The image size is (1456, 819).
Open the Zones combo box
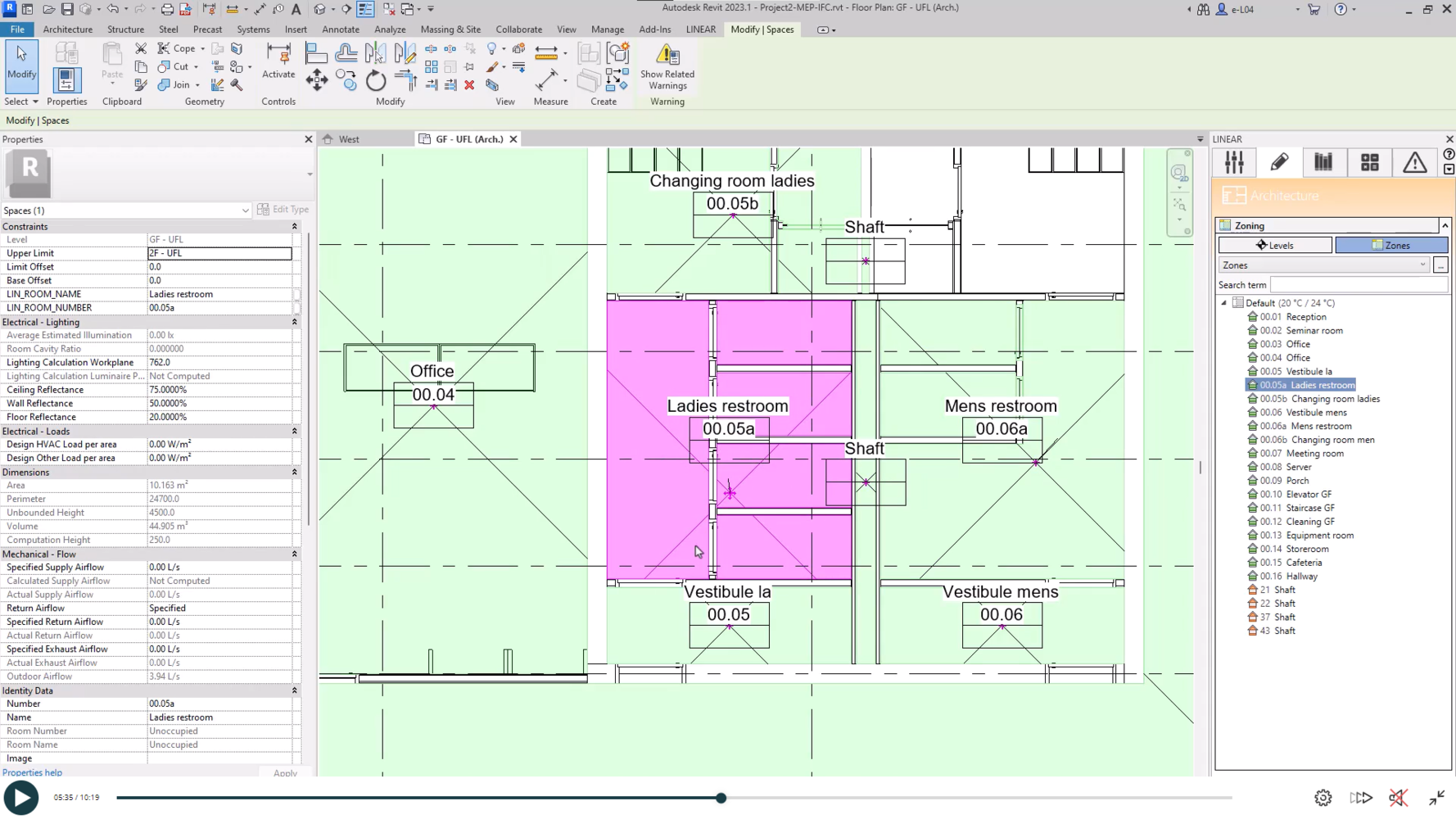pos(1323,265)
